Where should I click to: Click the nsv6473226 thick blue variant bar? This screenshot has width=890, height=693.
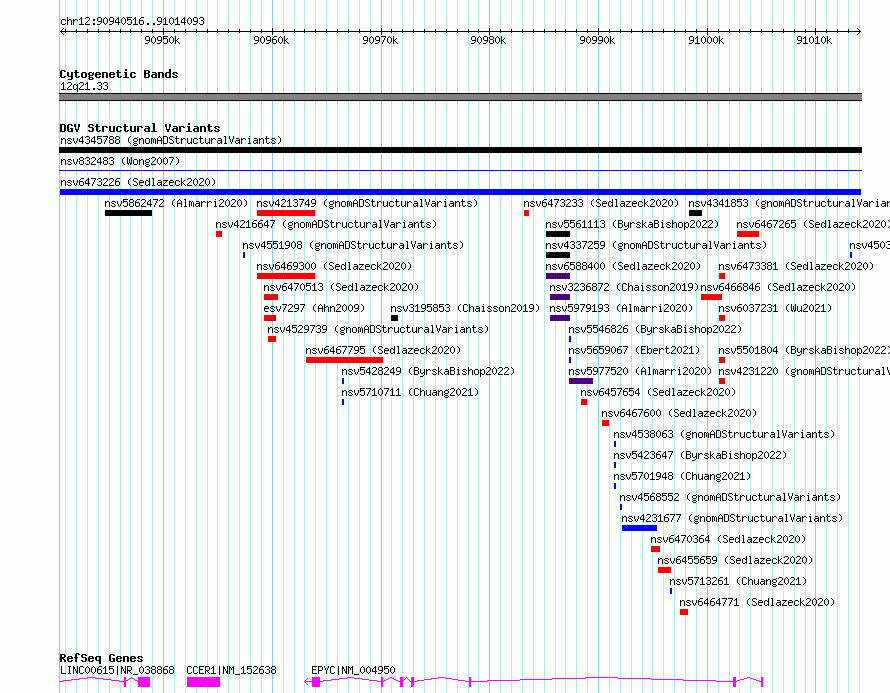click(x=460, y=192)
